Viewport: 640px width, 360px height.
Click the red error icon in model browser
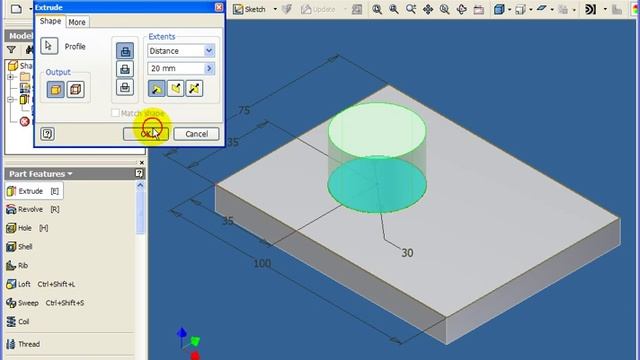coord(24,121)
